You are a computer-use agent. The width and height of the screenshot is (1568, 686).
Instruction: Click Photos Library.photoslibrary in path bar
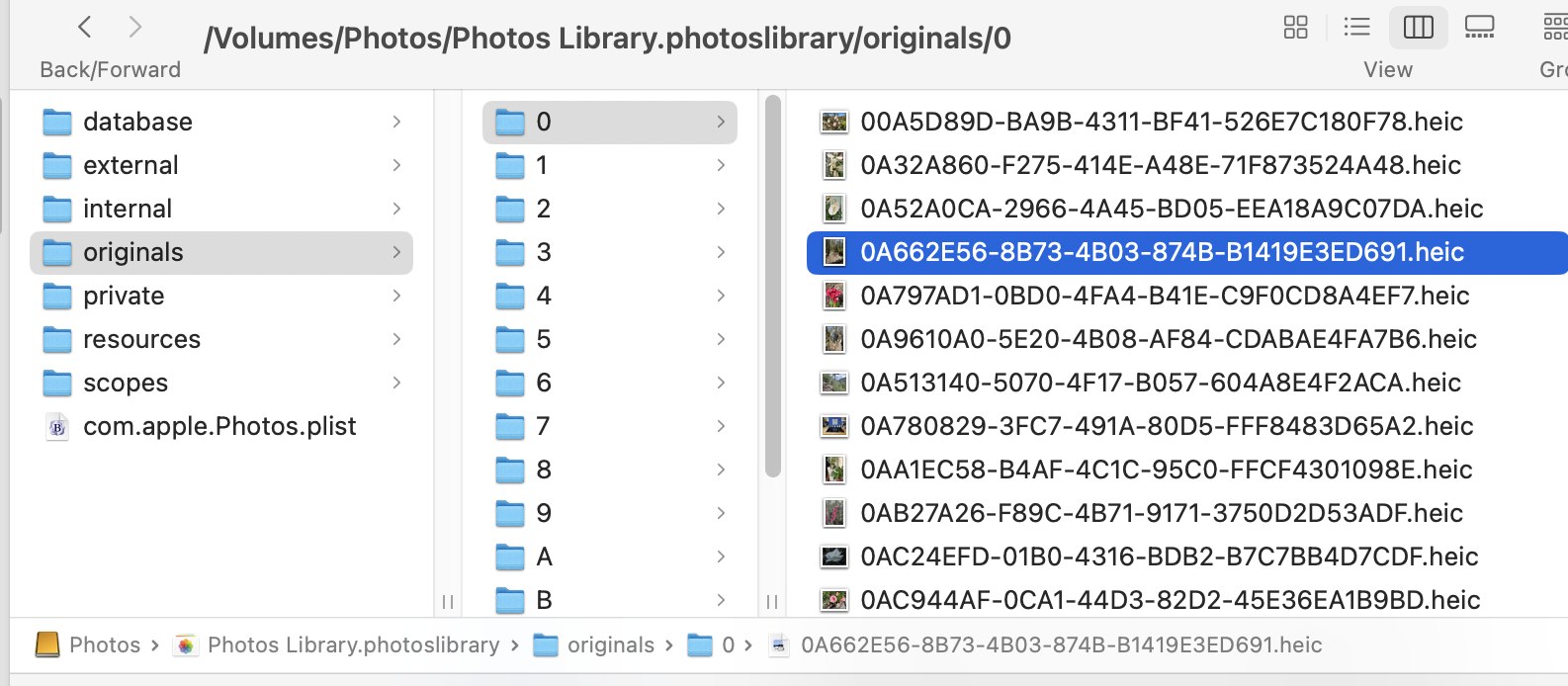click(336, 645)
